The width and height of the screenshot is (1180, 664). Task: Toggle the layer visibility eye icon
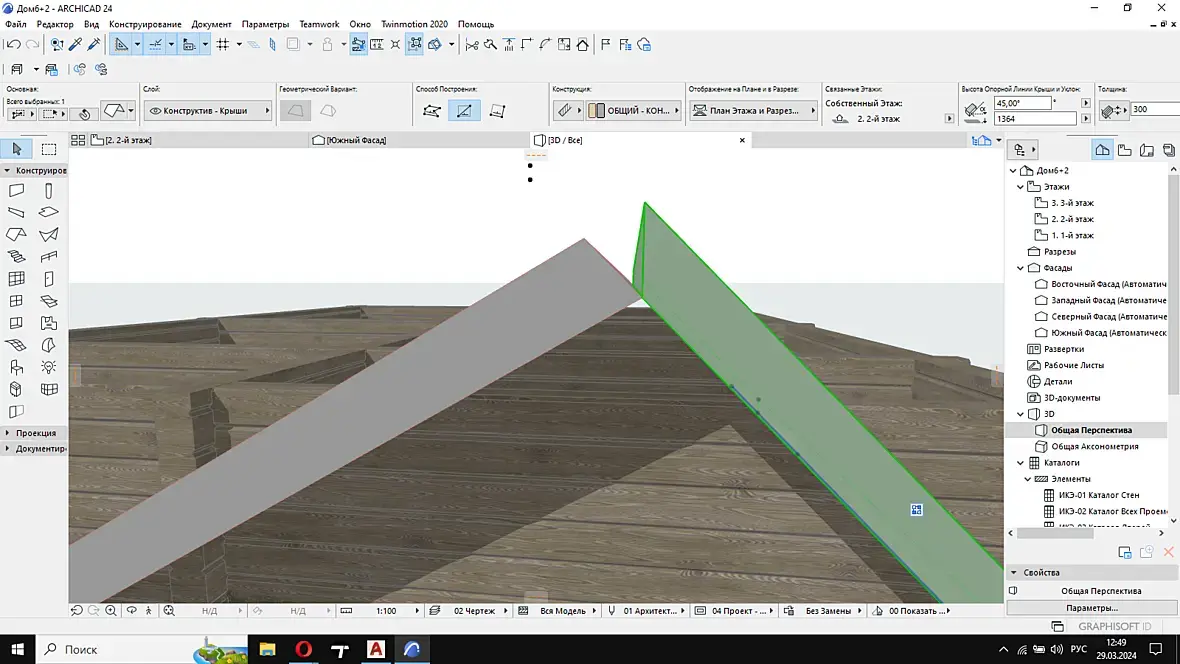tap(155, 111)
